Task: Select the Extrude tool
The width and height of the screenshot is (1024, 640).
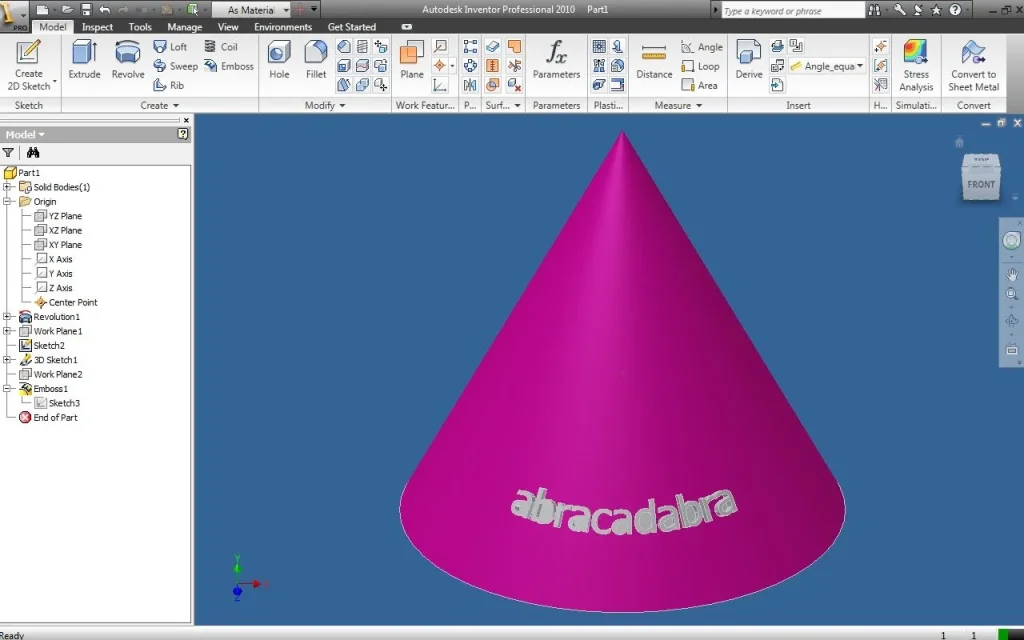Action: tap(84, 59)
